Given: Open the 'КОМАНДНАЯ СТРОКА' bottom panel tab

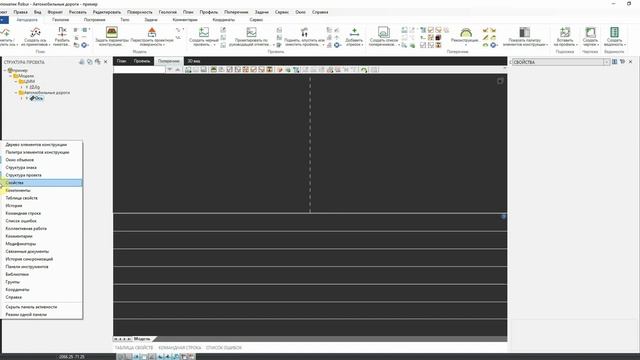Looking at the screenshot, I should 180,348.
